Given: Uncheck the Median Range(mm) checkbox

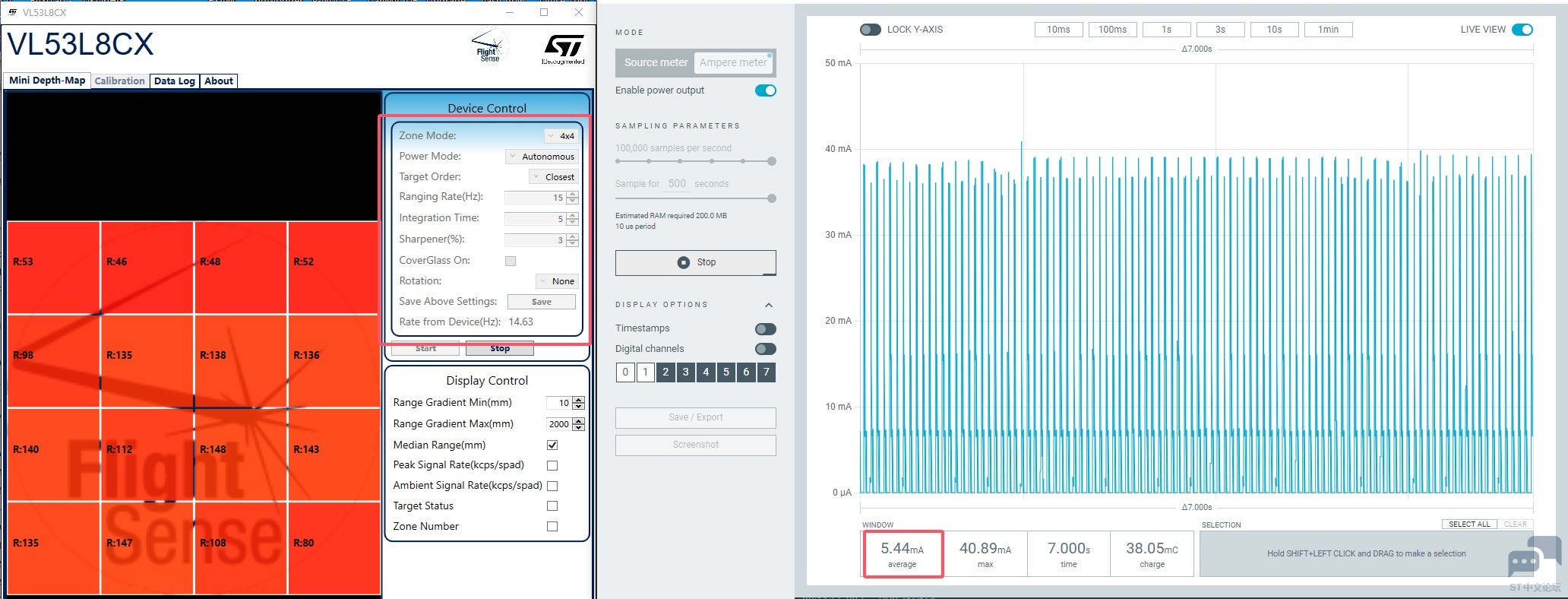Looking at the screenshot, I should coord(552,445).
